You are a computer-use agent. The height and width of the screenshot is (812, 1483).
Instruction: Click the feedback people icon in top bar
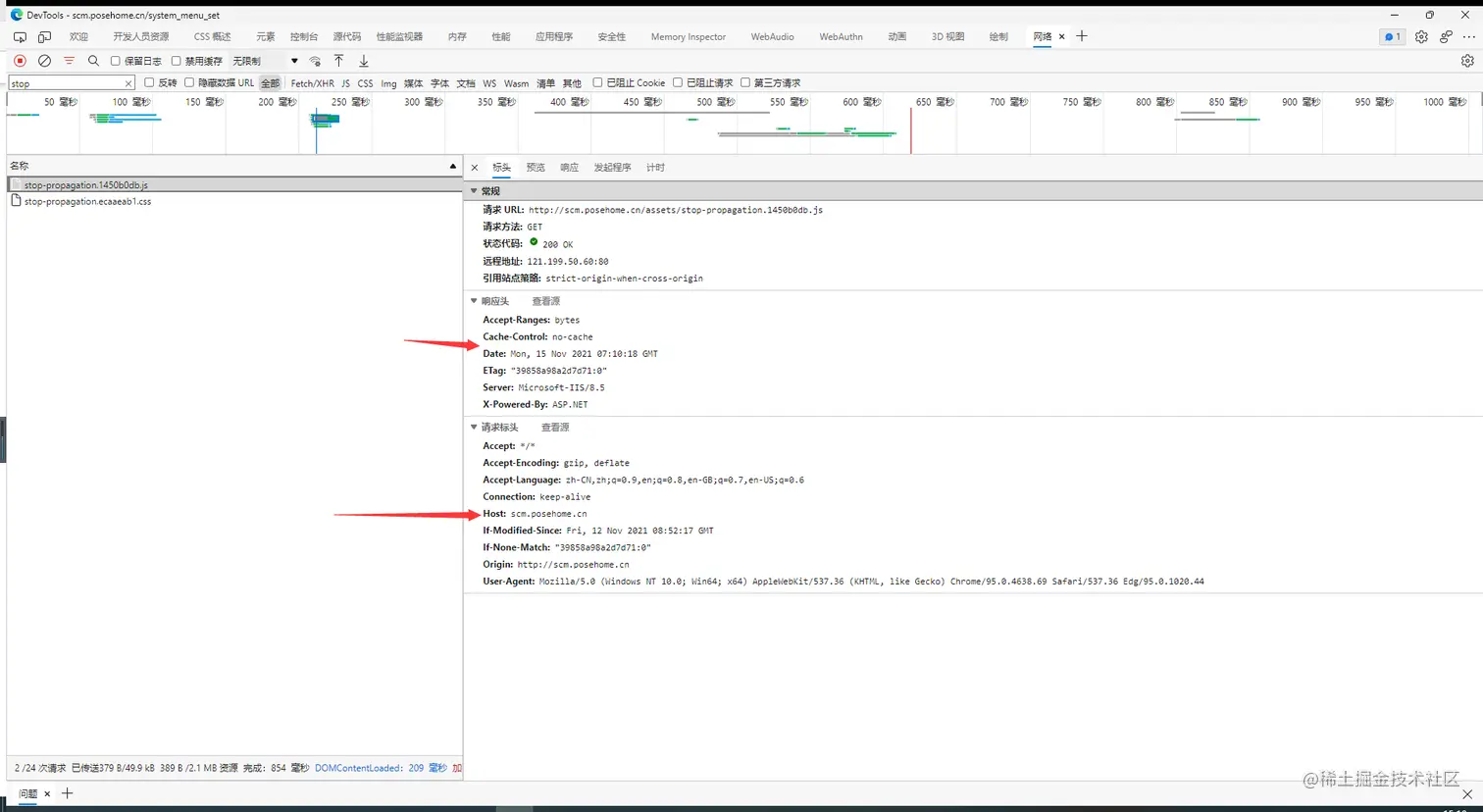1446,36
